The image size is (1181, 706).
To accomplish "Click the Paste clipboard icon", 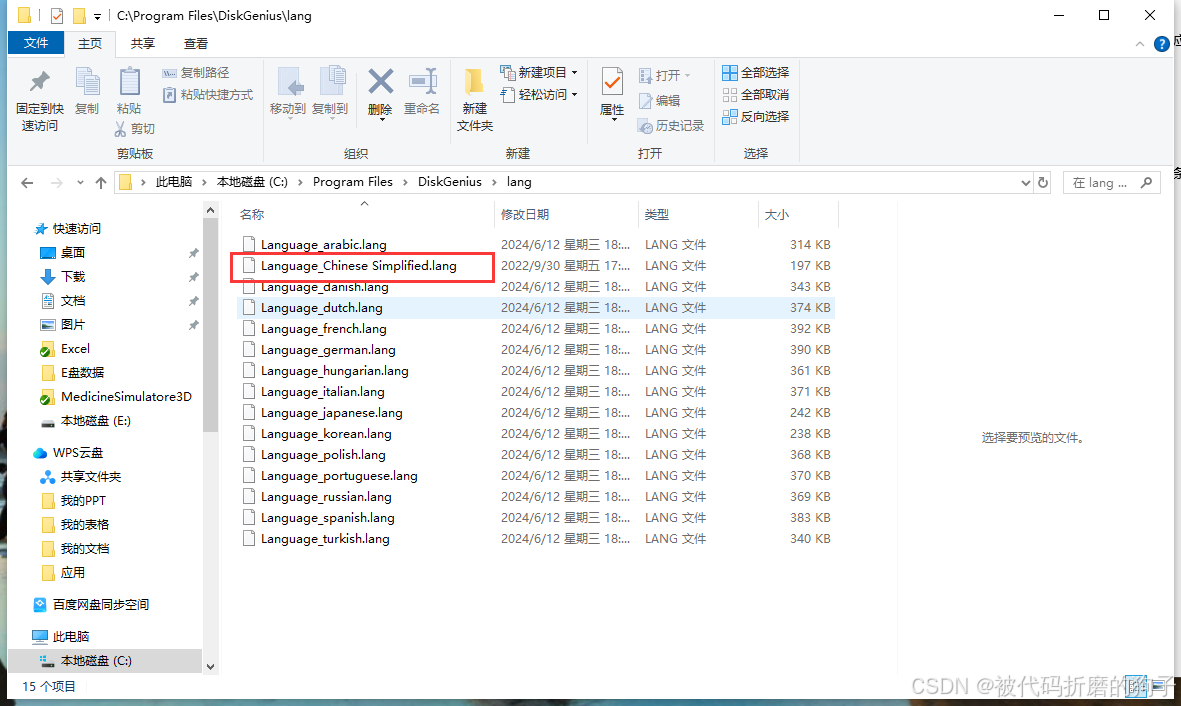I will click(129, 82).
